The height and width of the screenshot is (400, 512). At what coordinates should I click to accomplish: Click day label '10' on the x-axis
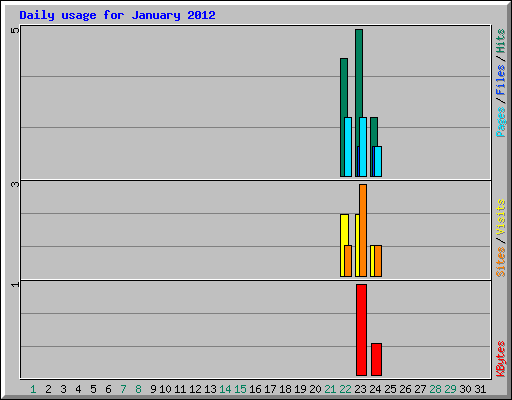pyautogui.click(x=165, y=389)
